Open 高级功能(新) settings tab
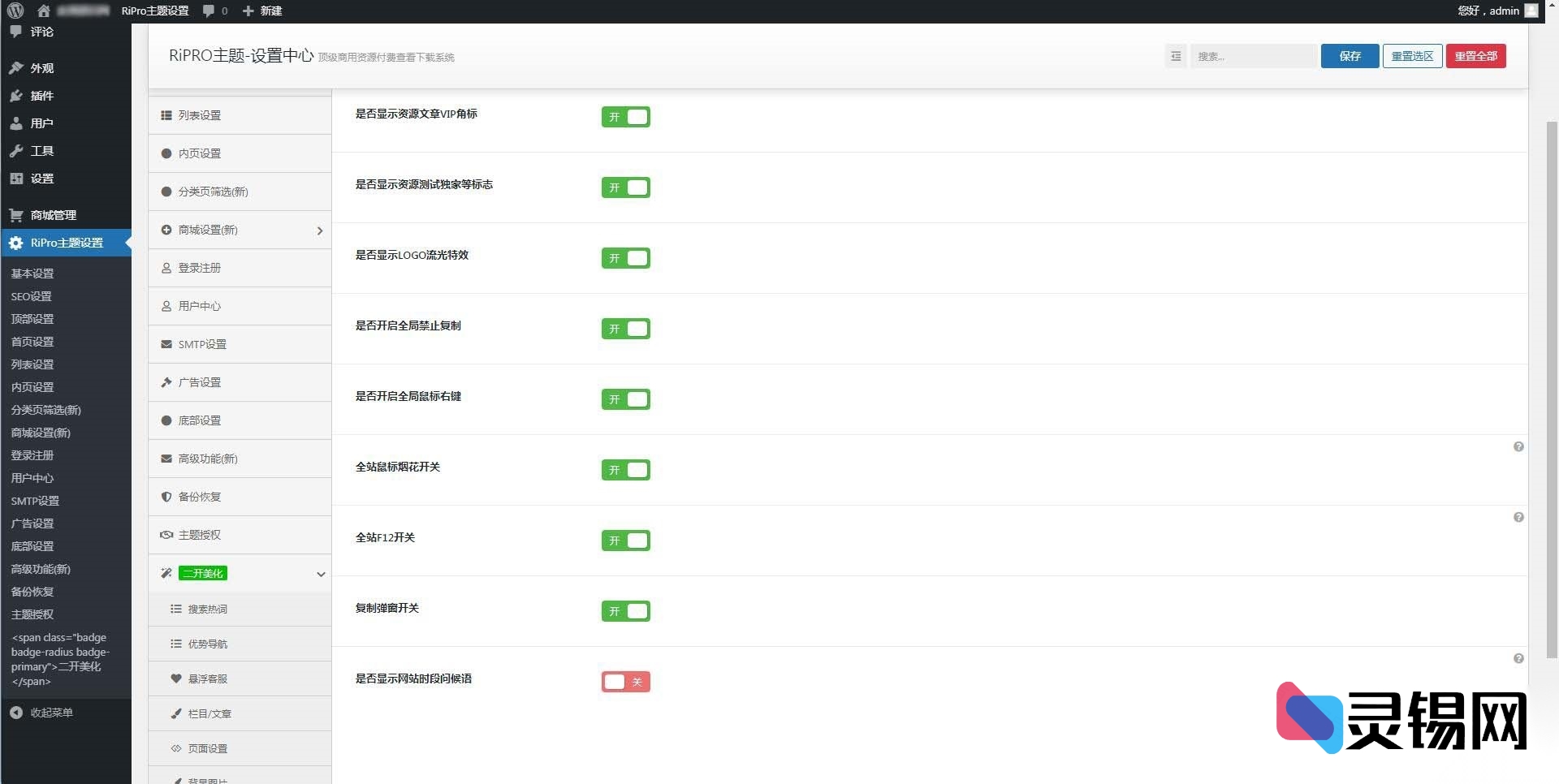Viewport: 1559px width, 784px height. (x=208, y=459)
